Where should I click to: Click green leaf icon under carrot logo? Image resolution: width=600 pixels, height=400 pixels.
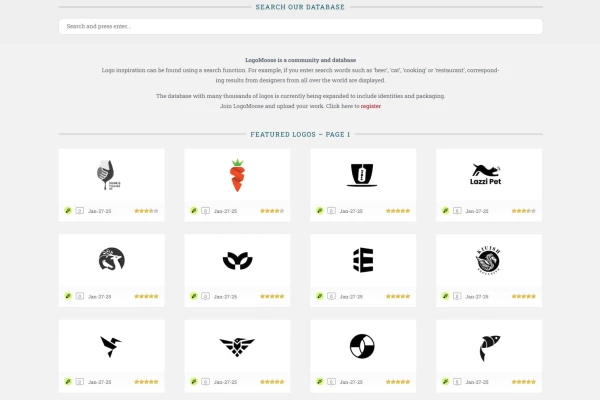[194, 211]
